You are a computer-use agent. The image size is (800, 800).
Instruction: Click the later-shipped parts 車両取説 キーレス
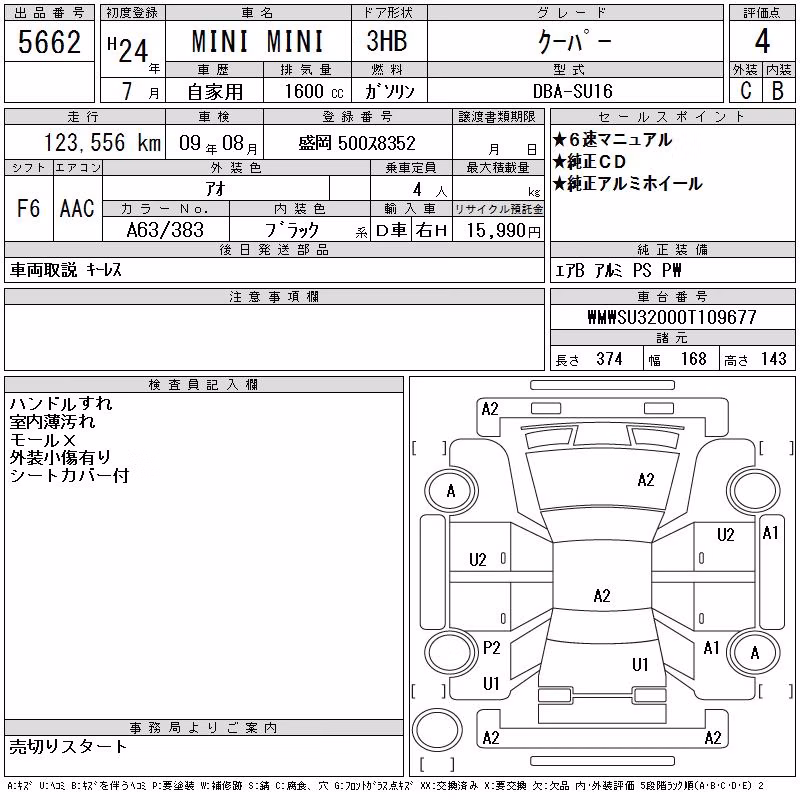(65, 270)
